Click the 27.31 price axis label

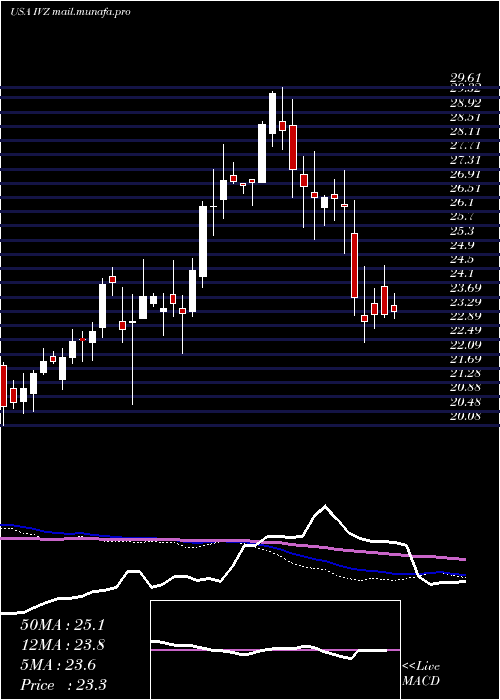coord(465,160)
